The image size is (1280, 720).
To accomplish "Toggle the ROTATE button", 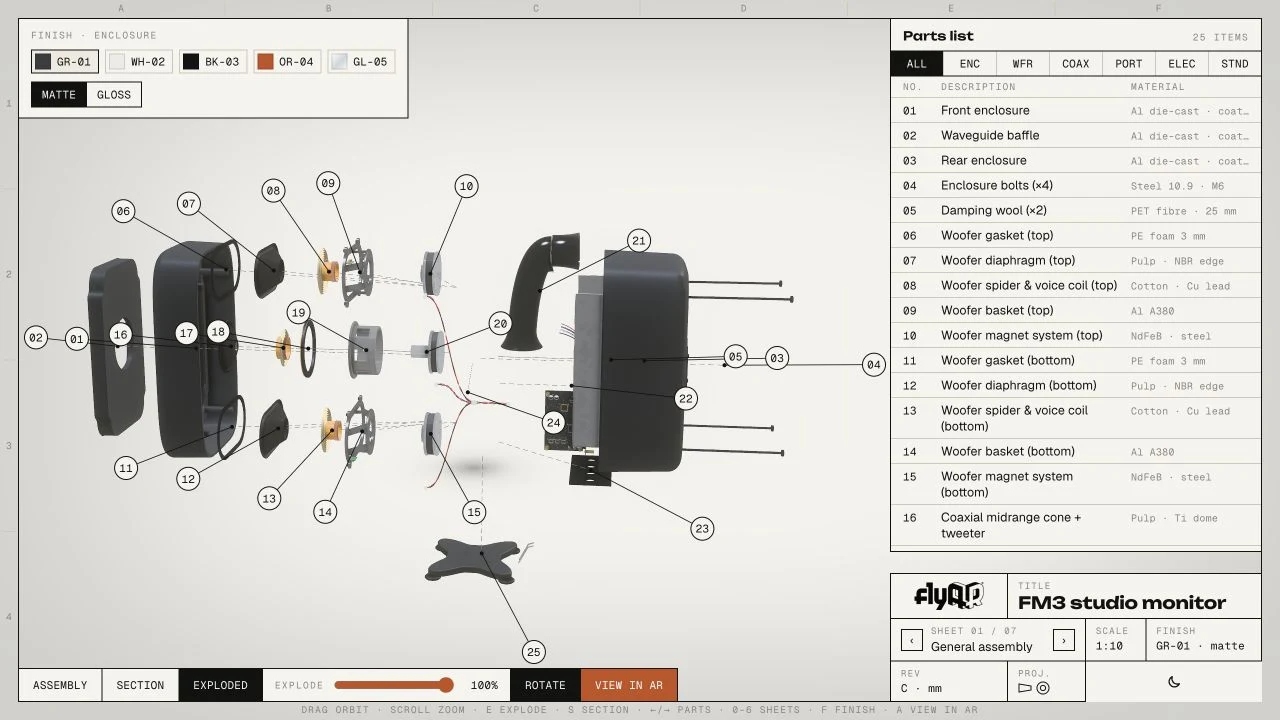I will click(545, 685).
